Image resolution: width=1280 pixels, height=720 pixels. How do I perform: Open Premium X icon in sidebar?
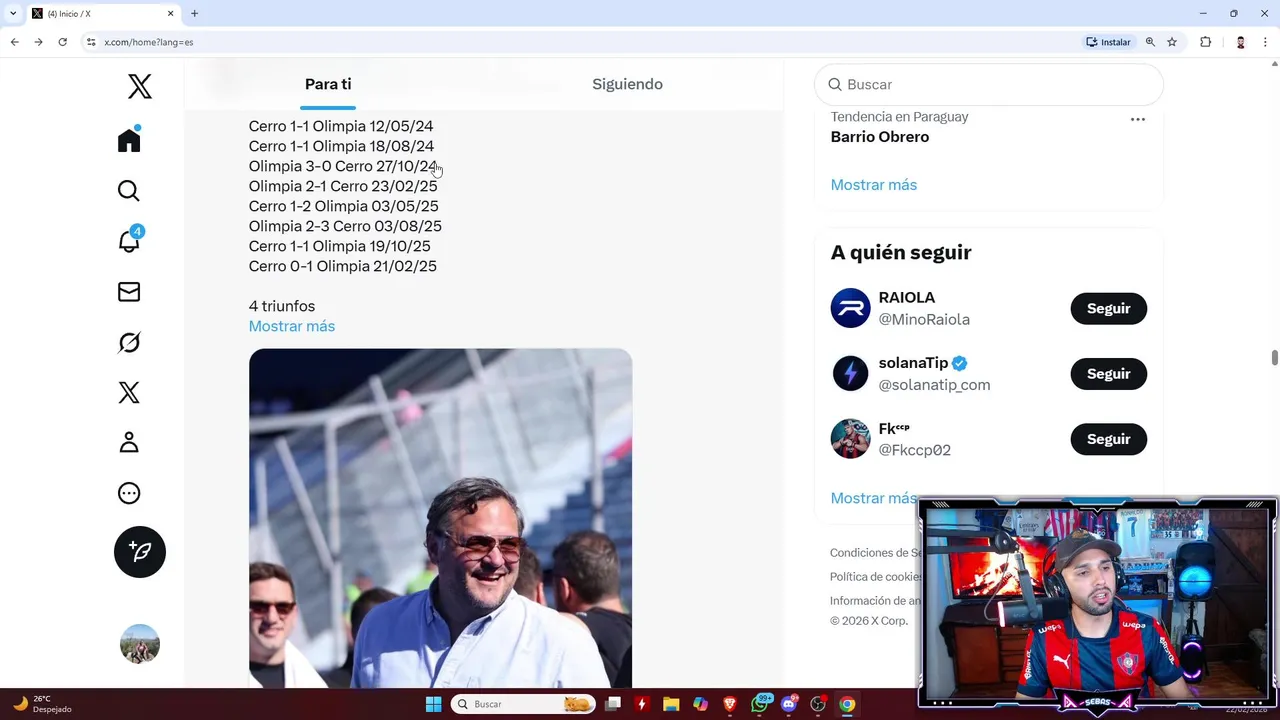point(129,392)
